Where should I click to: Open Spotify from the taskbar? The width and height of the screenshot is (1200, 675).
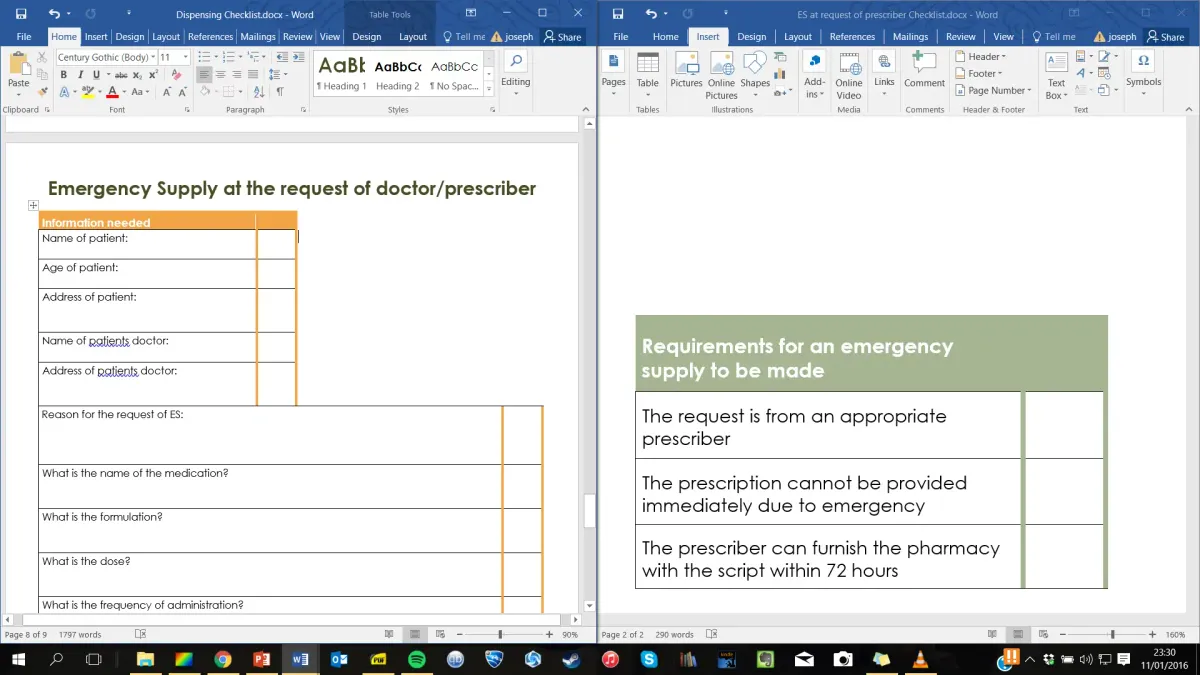pos(417,660)
